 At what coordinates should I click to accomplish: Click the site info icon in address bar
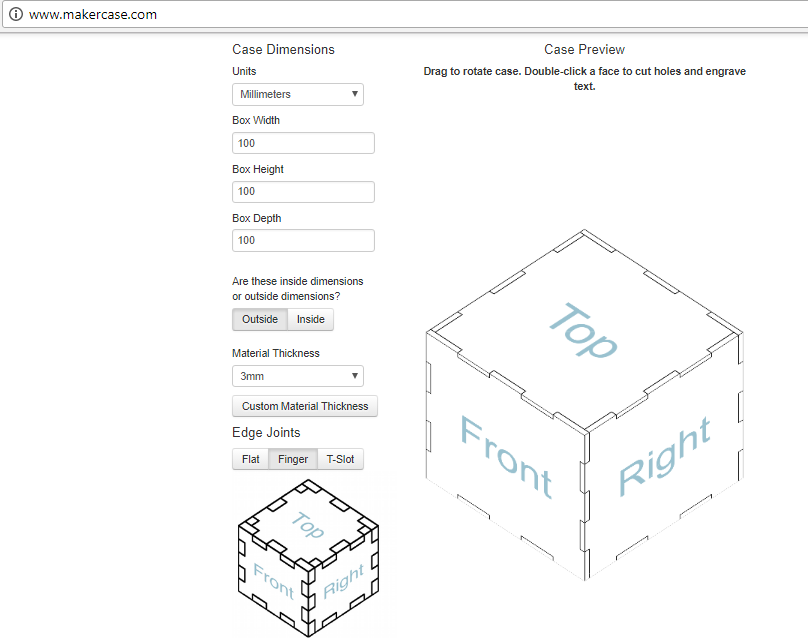click(15, 15)
